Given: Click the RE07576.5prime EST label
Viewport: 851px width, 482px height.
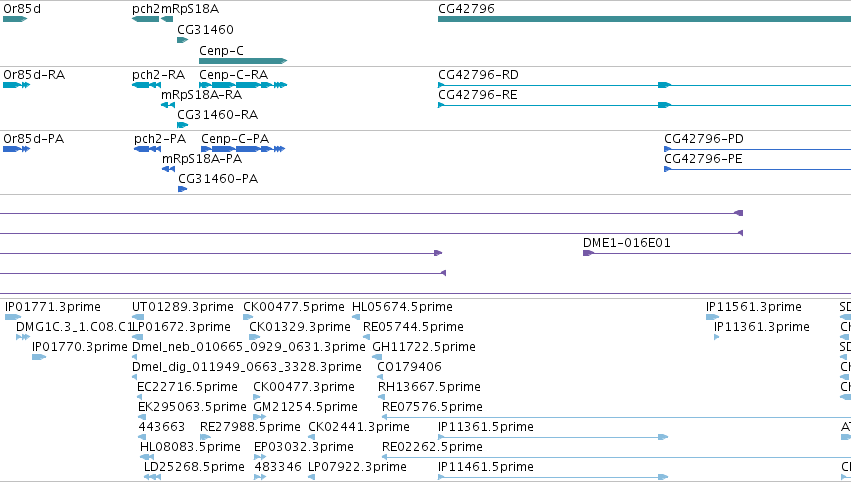Looking at the screenshot, I should tap(433, 408).
